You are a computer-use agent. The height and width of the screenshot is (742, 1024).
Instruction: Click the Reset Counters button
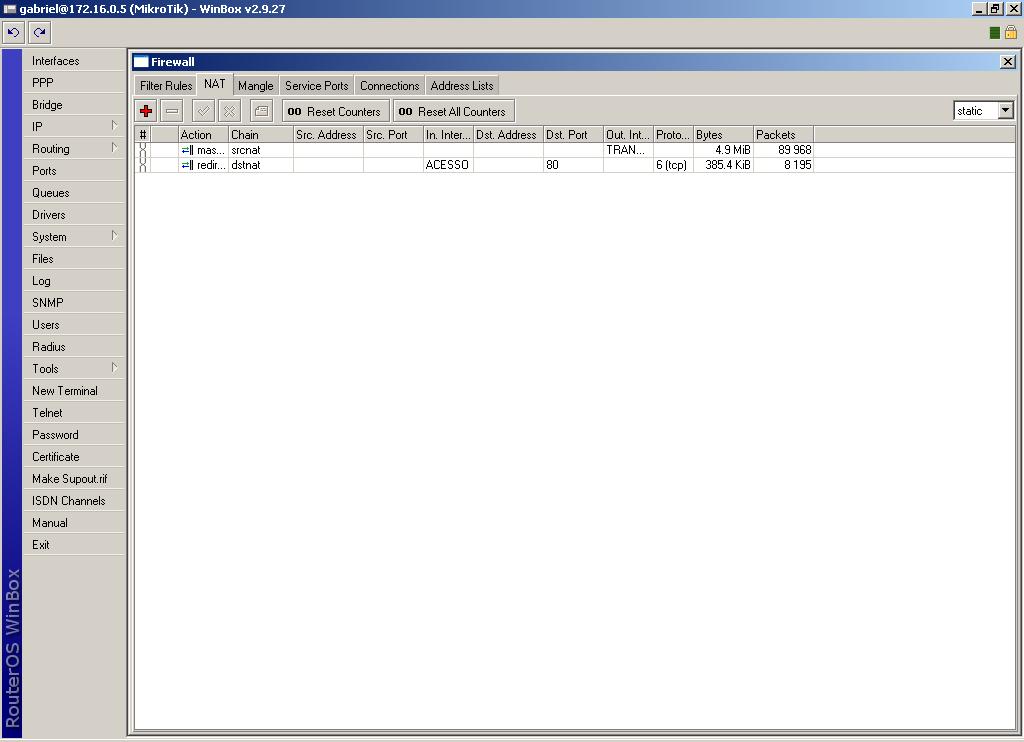click(336, 111)
